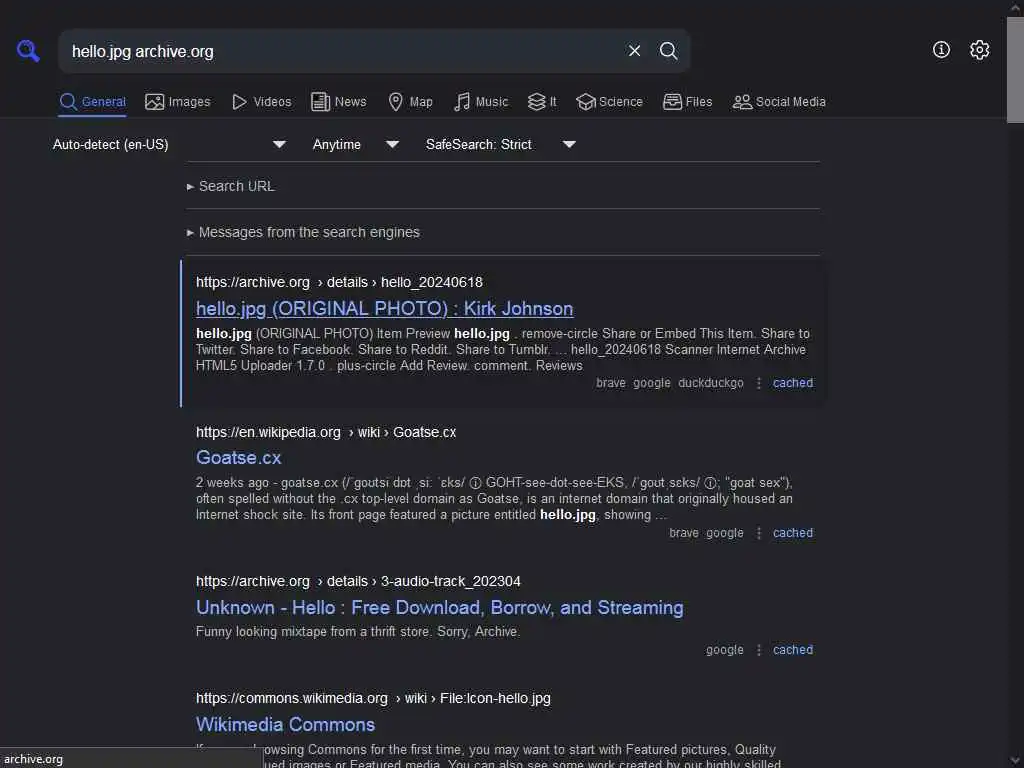Switch to the Music tab
The height and width of the screenshot is (768, 1024).
(x=481, y=102)
